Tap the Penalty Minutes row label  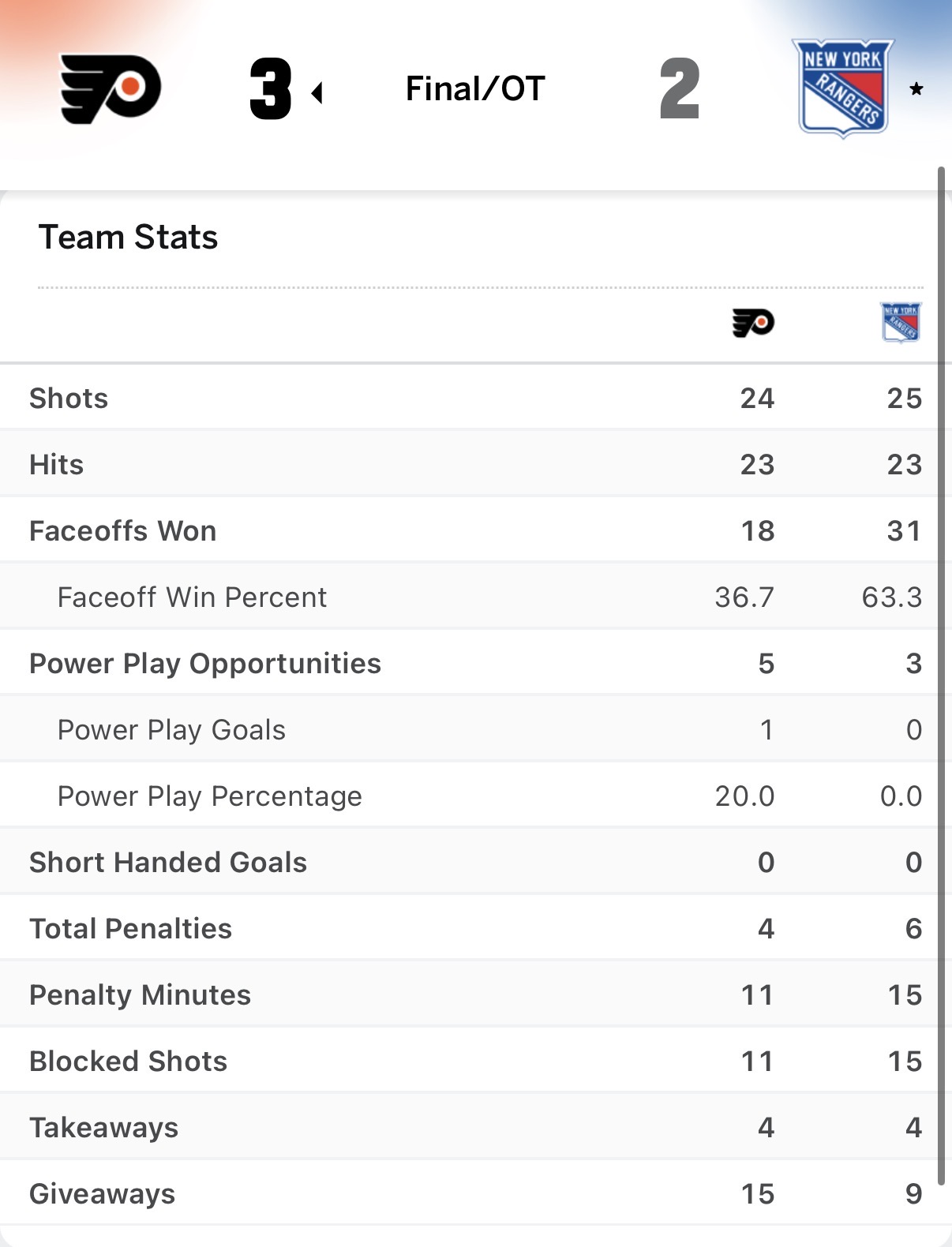140,995
